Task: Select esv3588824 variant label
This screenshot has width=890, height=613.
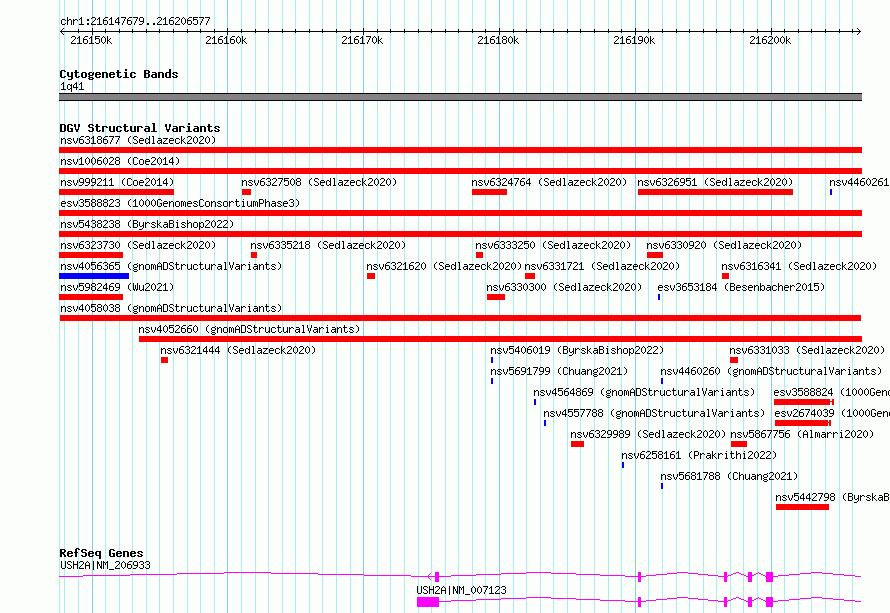Action: 832,392
